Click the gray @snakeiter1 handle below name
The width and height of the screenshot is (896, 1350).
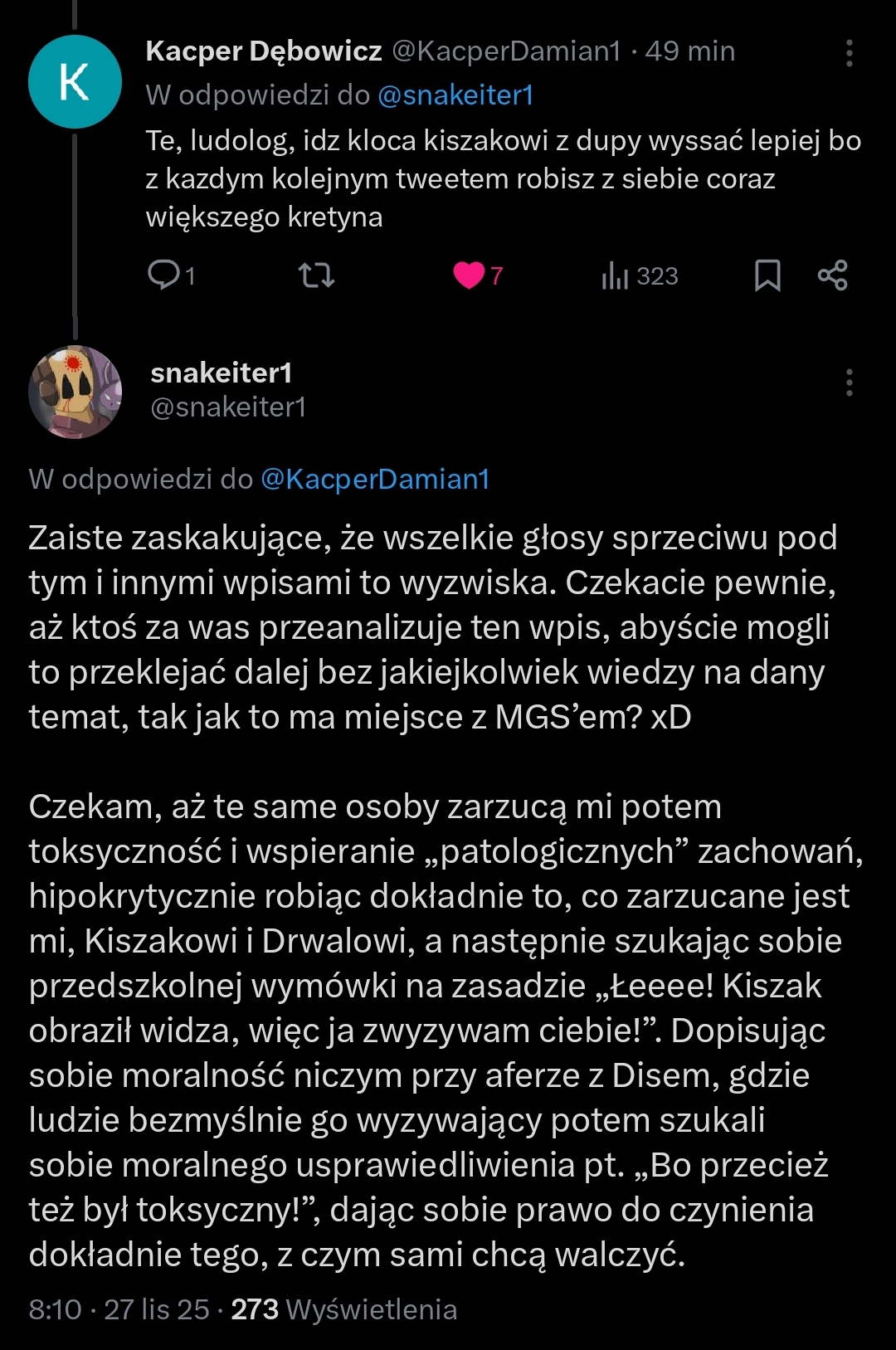pyautogui.click(x=228, y=407)
